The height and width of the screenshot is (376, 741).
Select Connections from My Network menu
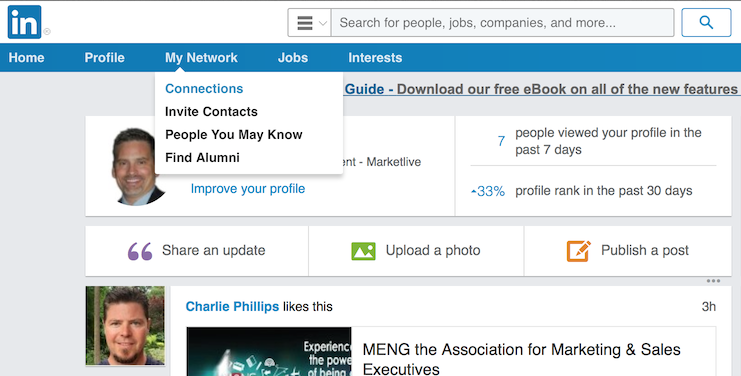[204, 88]
